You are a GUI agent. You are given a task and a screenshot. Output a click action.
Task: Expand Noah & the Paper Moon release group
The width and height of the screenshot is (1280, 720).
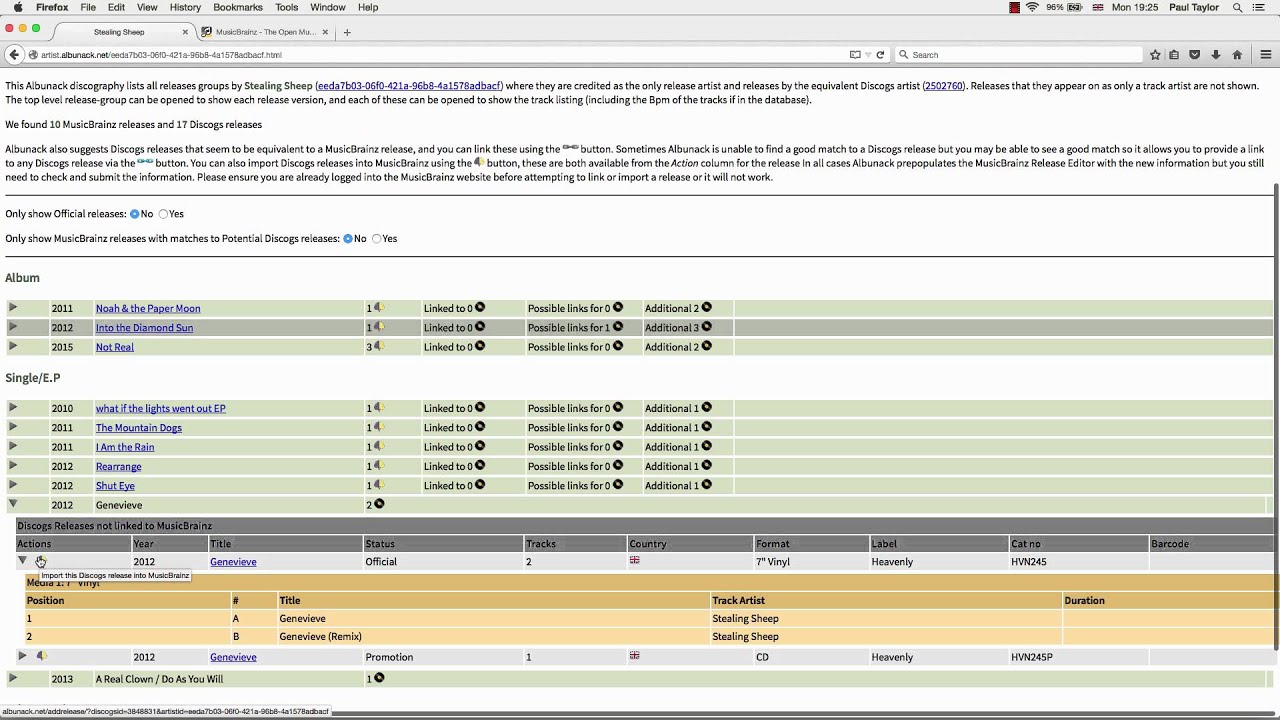coord(13,307)
